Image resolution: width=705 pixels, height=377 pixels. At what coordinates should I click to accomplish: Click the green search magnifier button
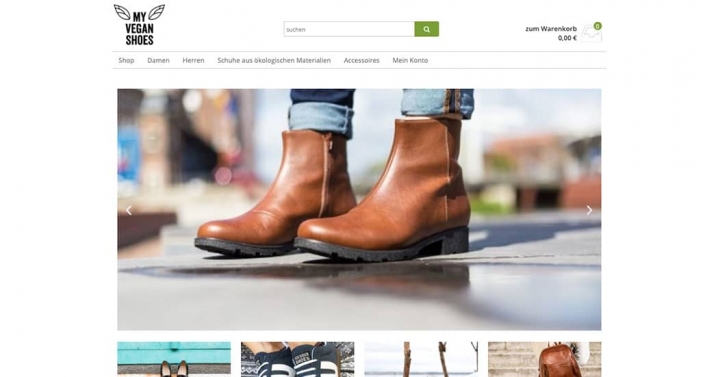[426, 29]
